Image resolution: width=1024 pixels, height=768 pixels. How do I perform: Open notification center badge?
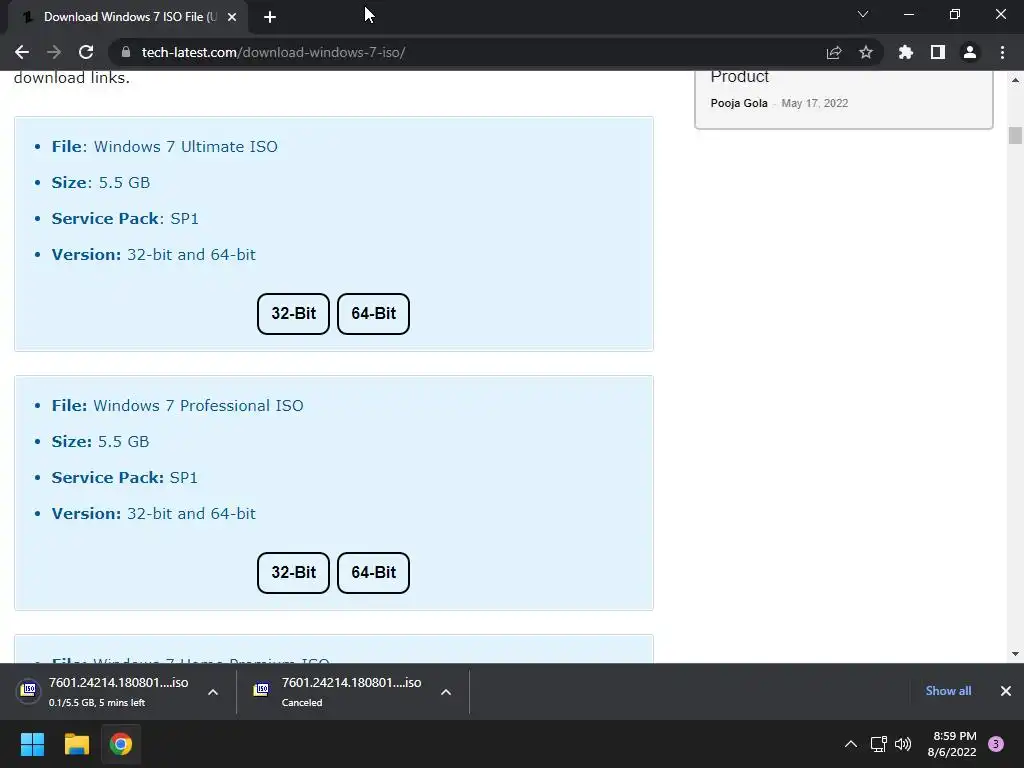(996, 744)
